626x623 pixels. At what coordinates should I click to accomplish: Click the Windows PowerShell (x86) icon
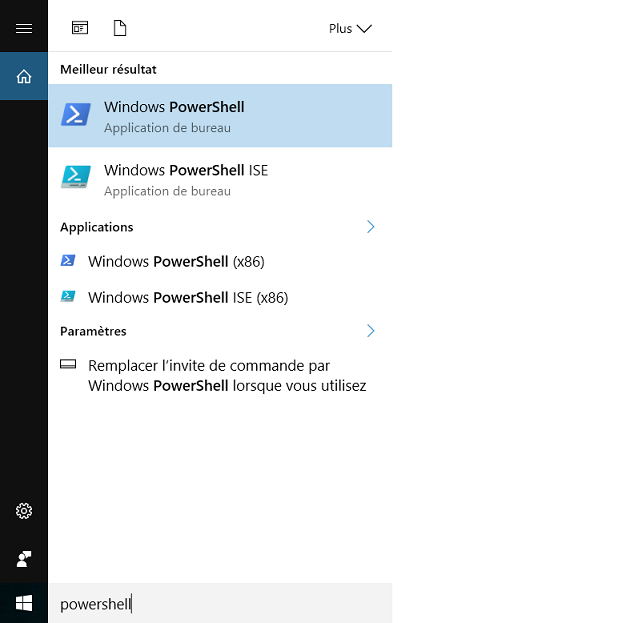[x=68, y=260]
